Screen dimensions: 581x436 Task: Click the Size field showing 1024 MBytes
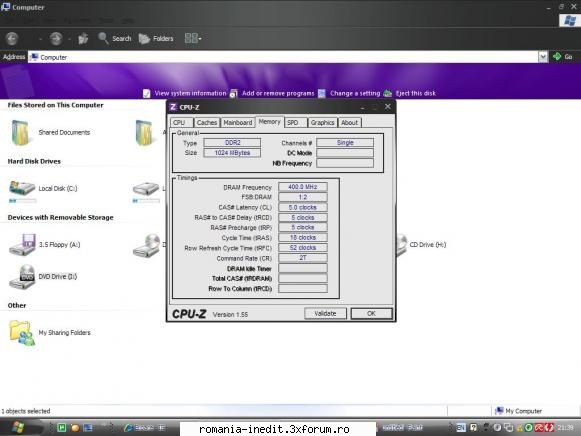click(x=232, y=153)
